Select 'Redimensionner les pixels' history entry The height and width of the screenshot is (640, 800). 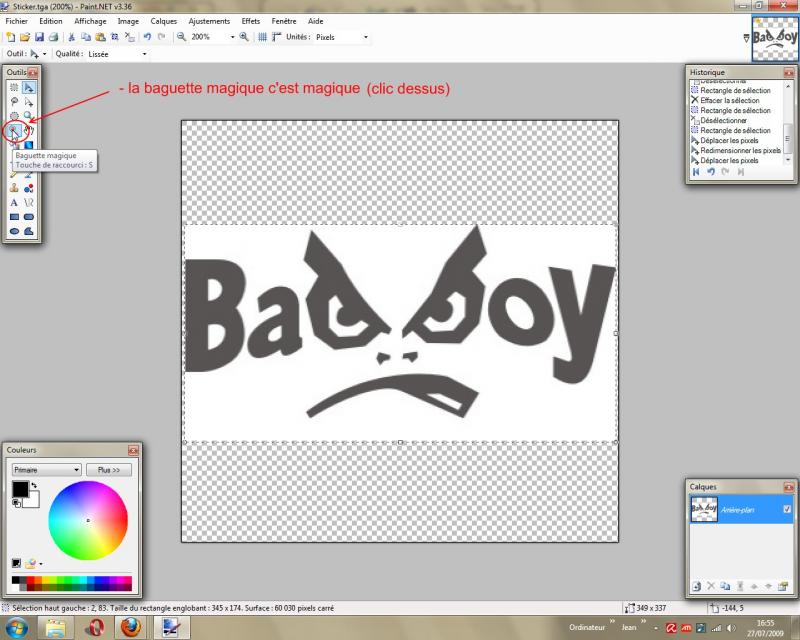pyautogui.click(x=736, y=151)
